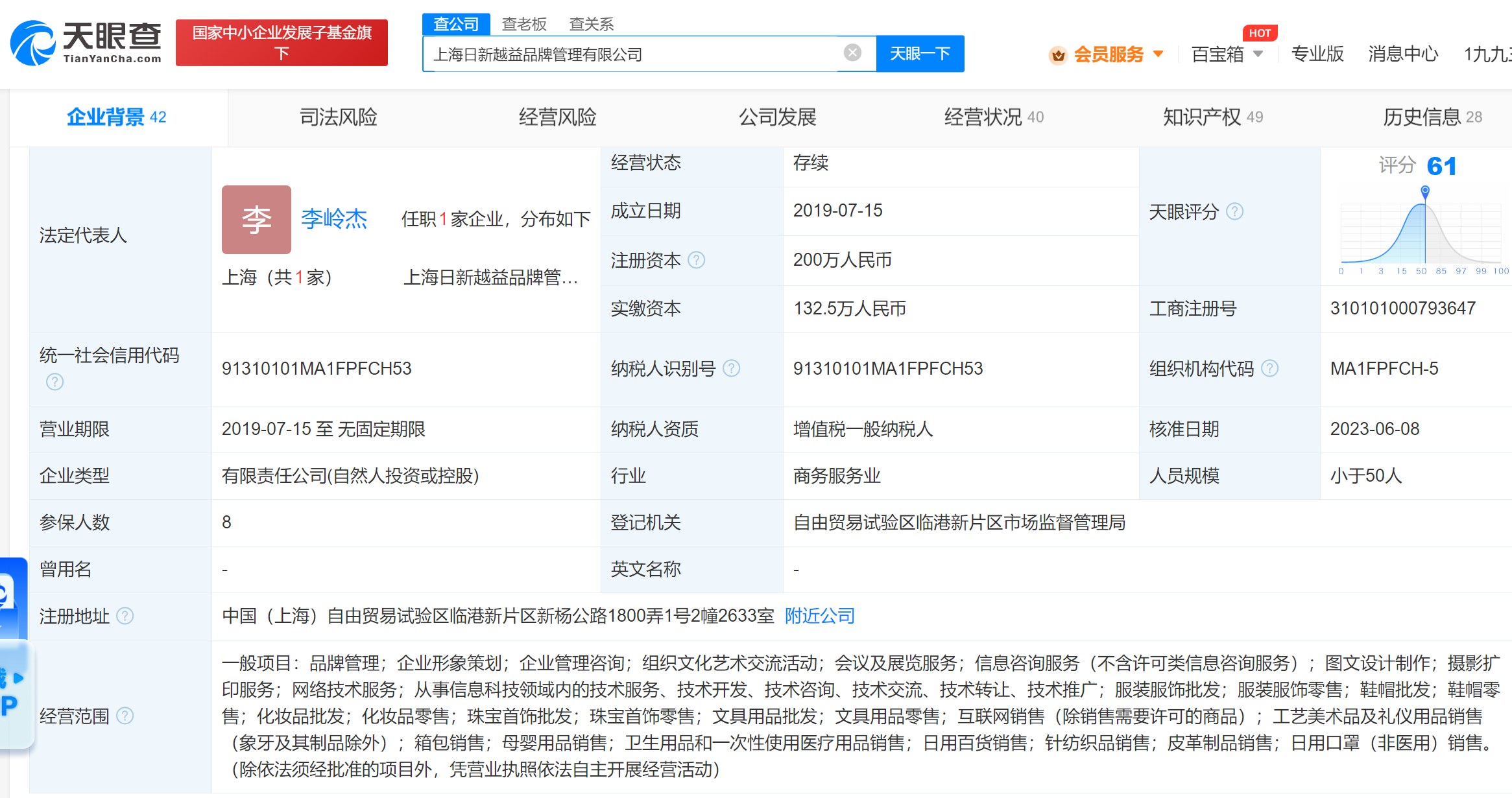Select business term 2019-07-15 至 无固定期限
This screenshot has width=1512, height=798.
coord(324,428)
